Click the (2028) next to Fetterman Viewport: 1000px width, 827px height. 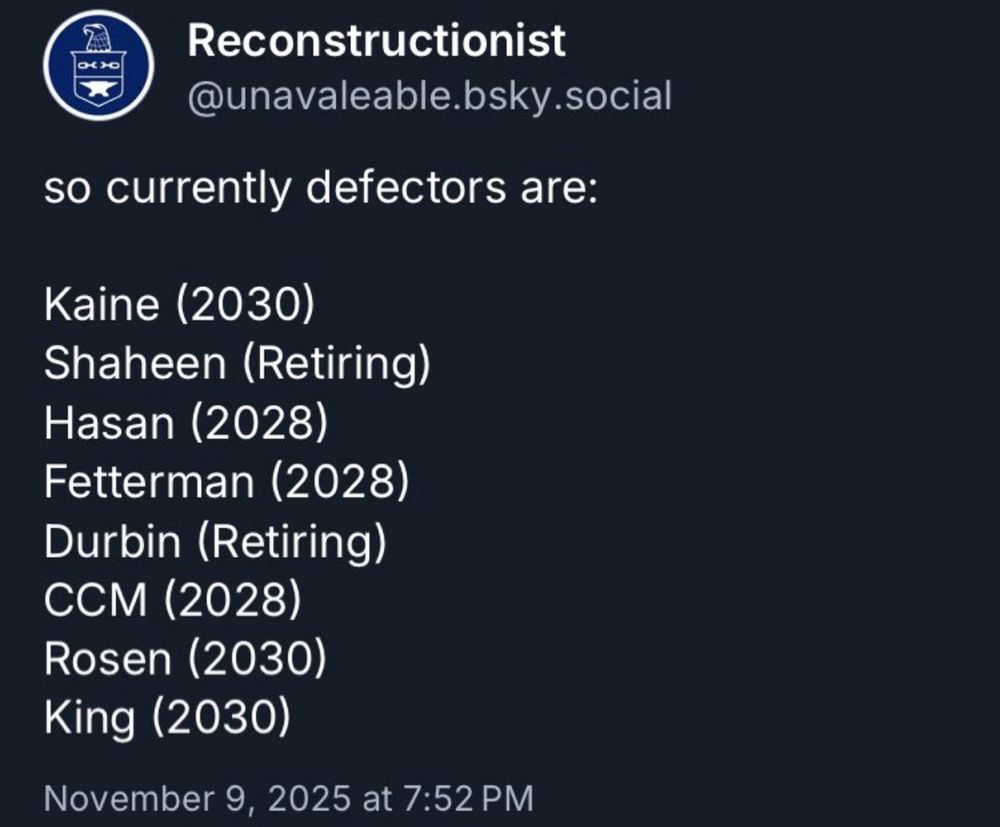[x=338, y=482]
